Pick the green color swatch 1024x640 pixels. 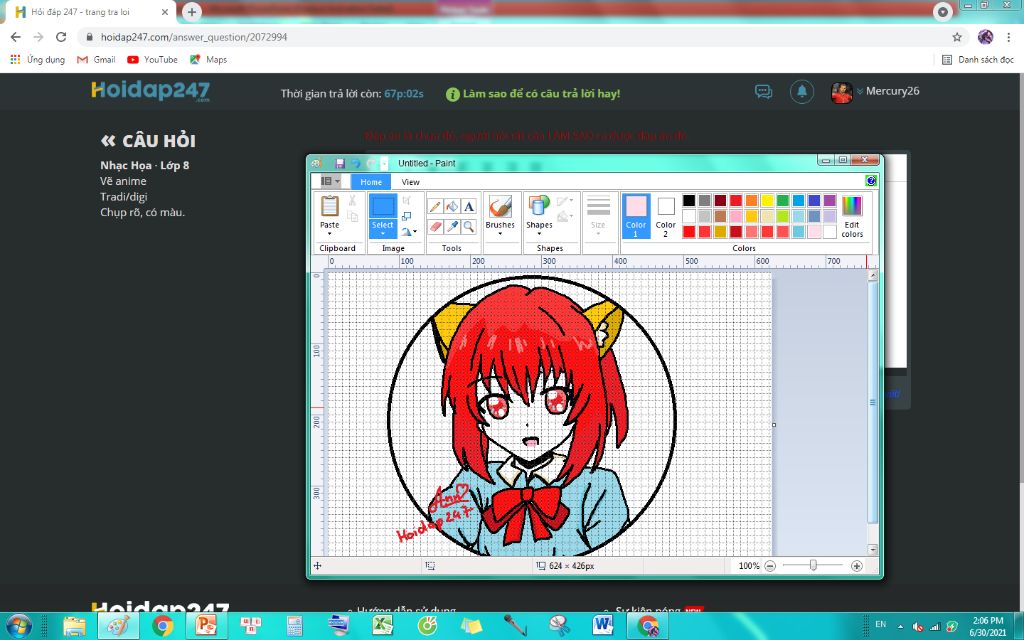tap(783, 200)
